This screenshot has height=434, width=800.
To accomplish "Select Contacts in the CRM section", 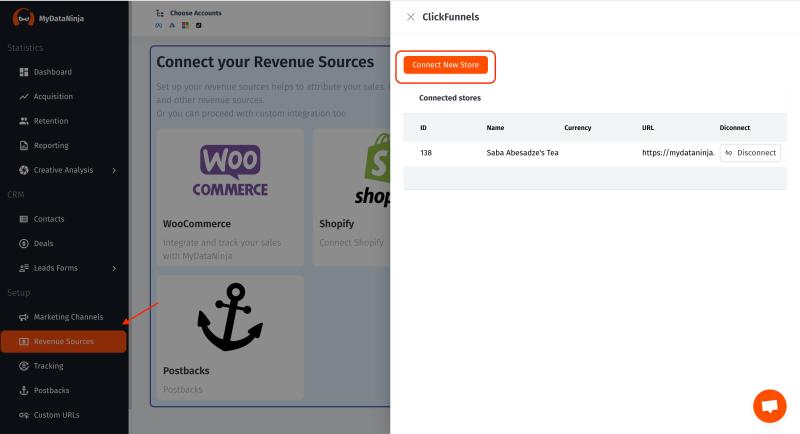I will (49, 219).
